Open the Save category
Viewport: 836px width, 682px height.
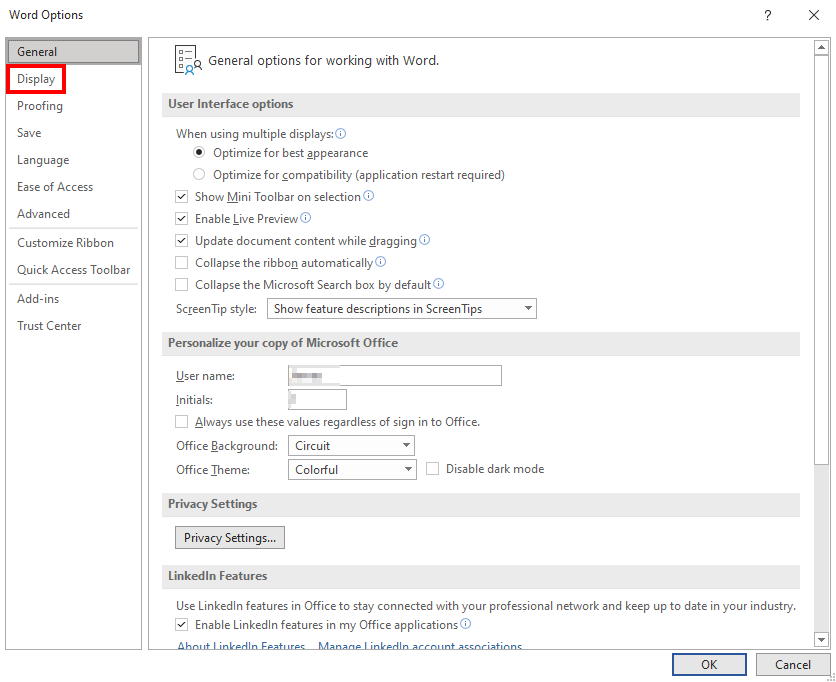click(x=74, y=133)
